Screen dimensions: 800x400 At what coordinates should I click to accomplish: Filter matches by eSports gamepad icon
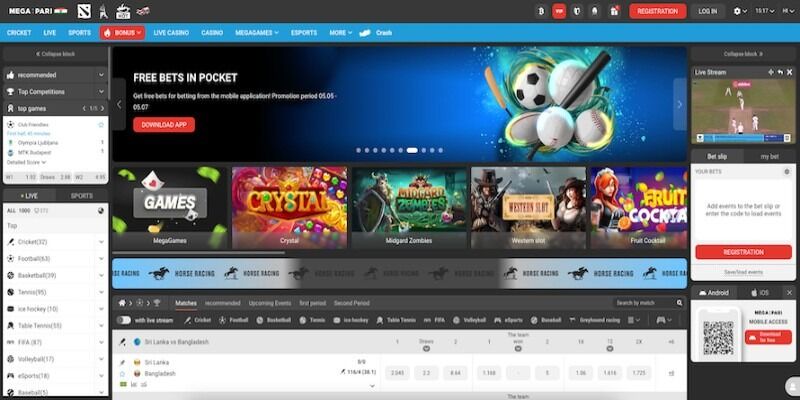[x=497, y=320]
